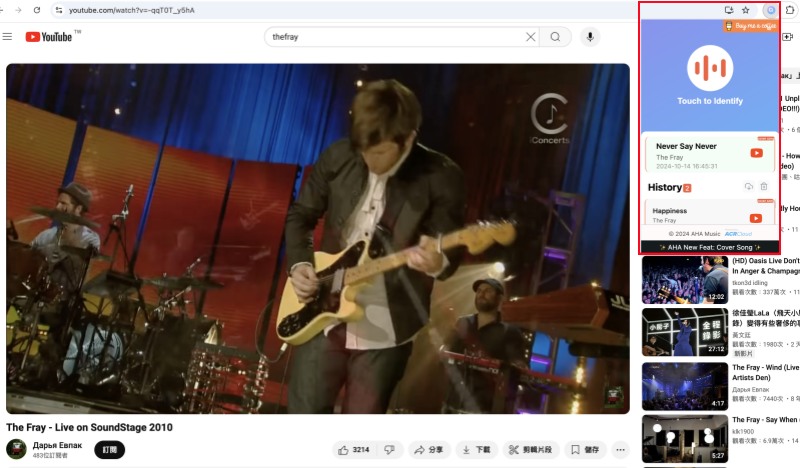Export history with cloud download icon
The image size is (800, 468).
coord(748,187)
